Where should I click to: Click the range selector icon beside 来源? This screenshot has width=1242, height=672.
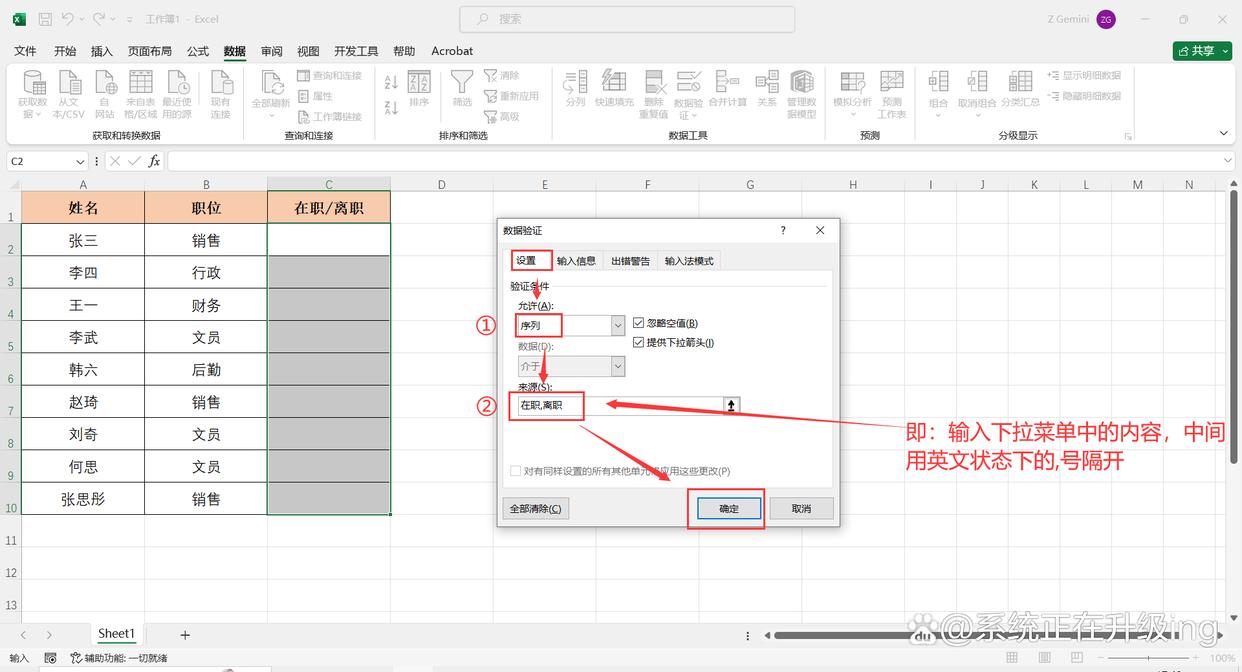731,406
